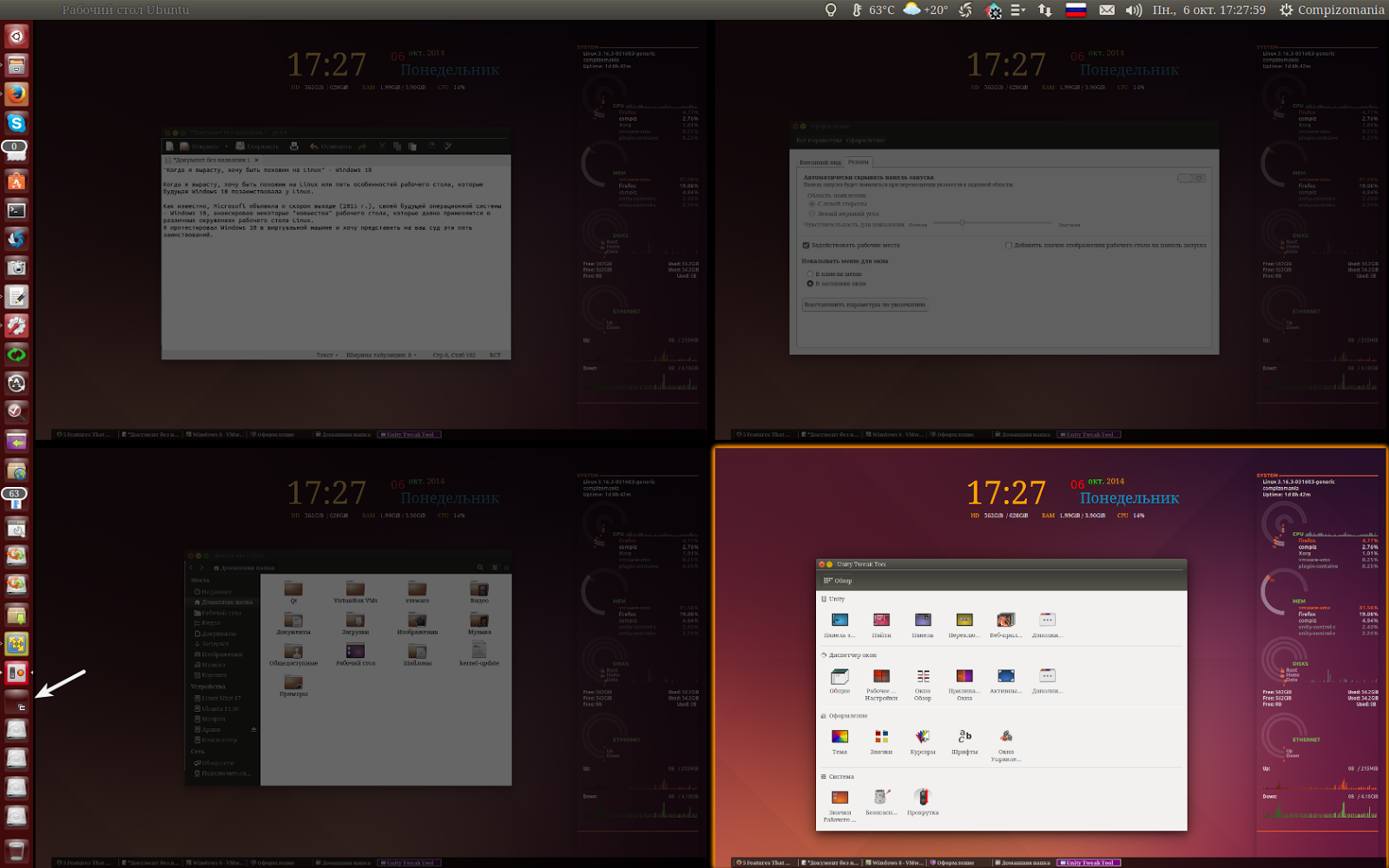Click 'Все параметры' in settings window header

(818, 141)
